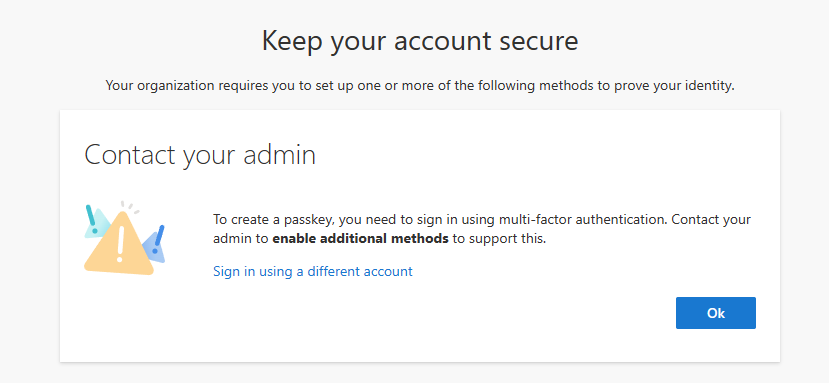
Task: Click the word admin starting the second message line
Action: [233, 239]
